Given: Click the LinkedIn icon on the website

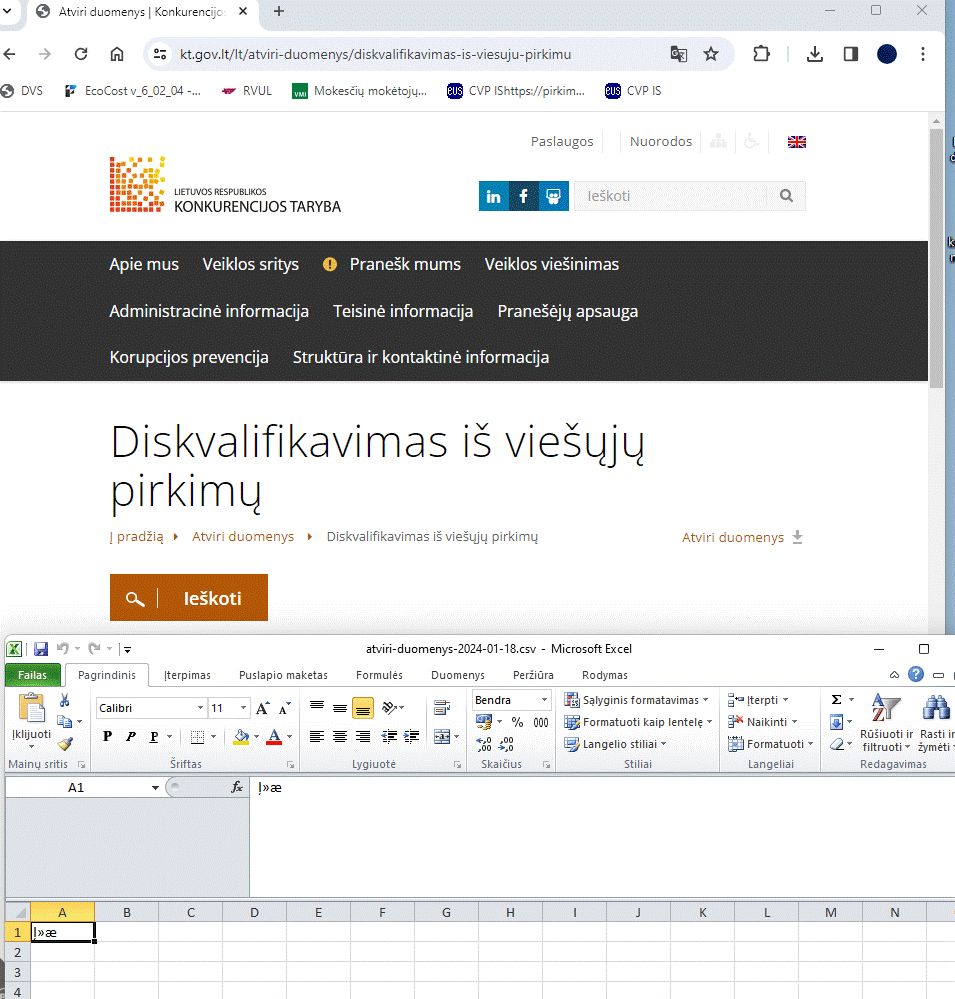Looking at the screenshot, I should (x=493, y=196).
